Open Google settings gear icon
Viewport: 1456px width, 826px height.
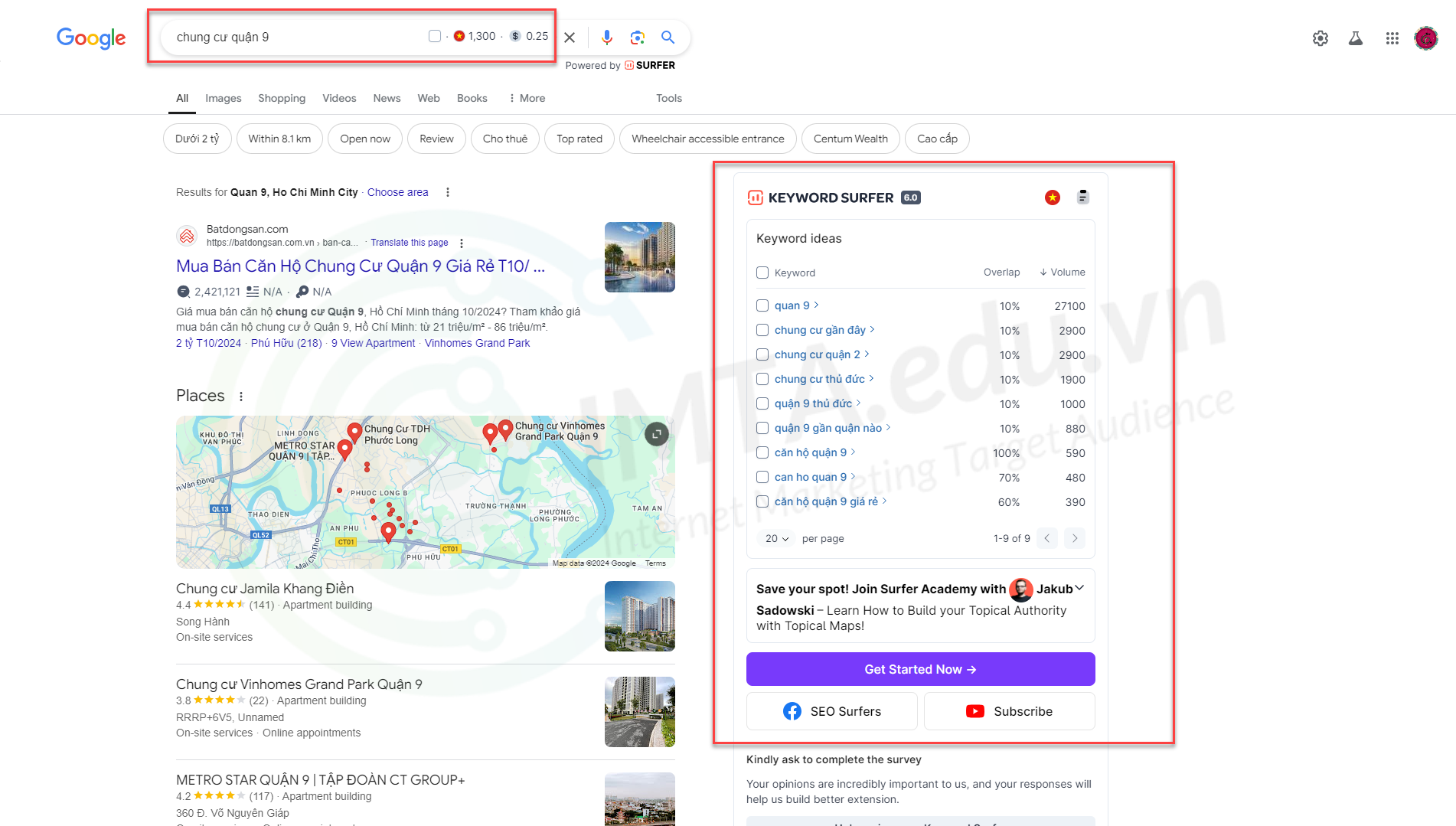pos(1321,38)
